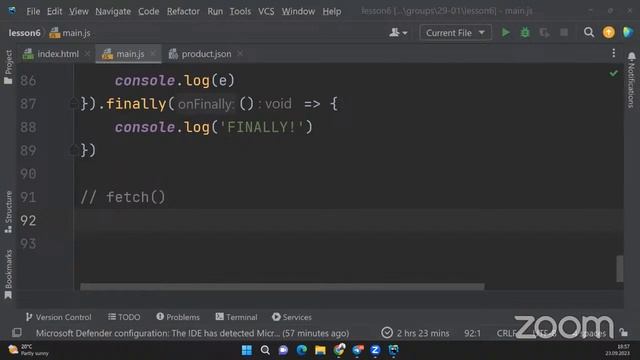Open Google Chrome from taskbar

[339, 350]
